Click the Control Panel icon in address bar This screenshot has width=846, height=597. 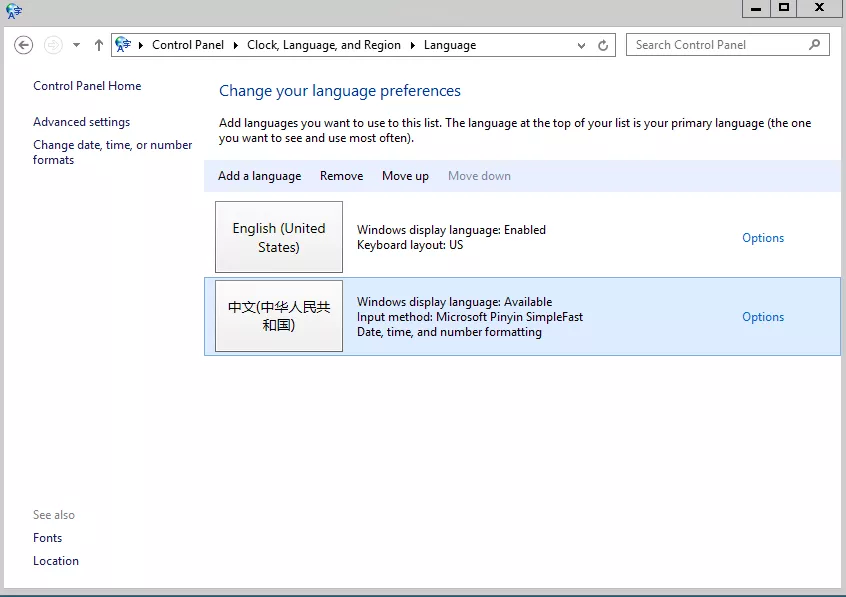(x=124, y=45)
